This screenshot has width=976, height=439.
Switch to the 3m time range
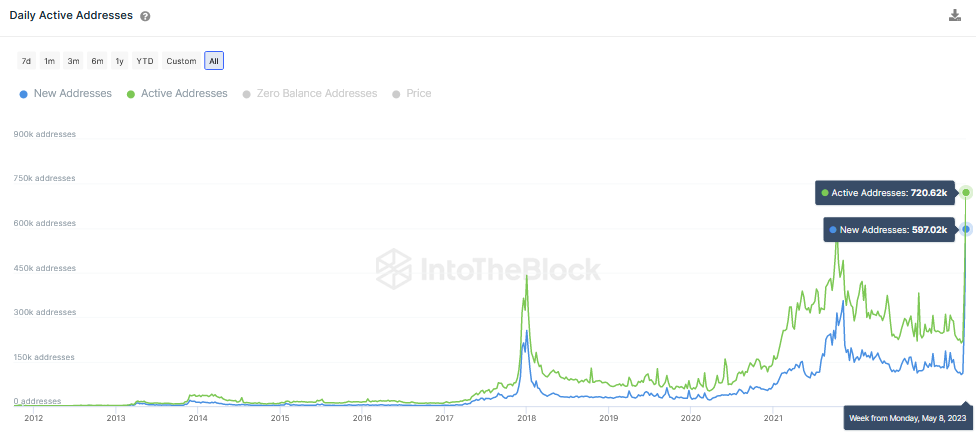[73, 61]
